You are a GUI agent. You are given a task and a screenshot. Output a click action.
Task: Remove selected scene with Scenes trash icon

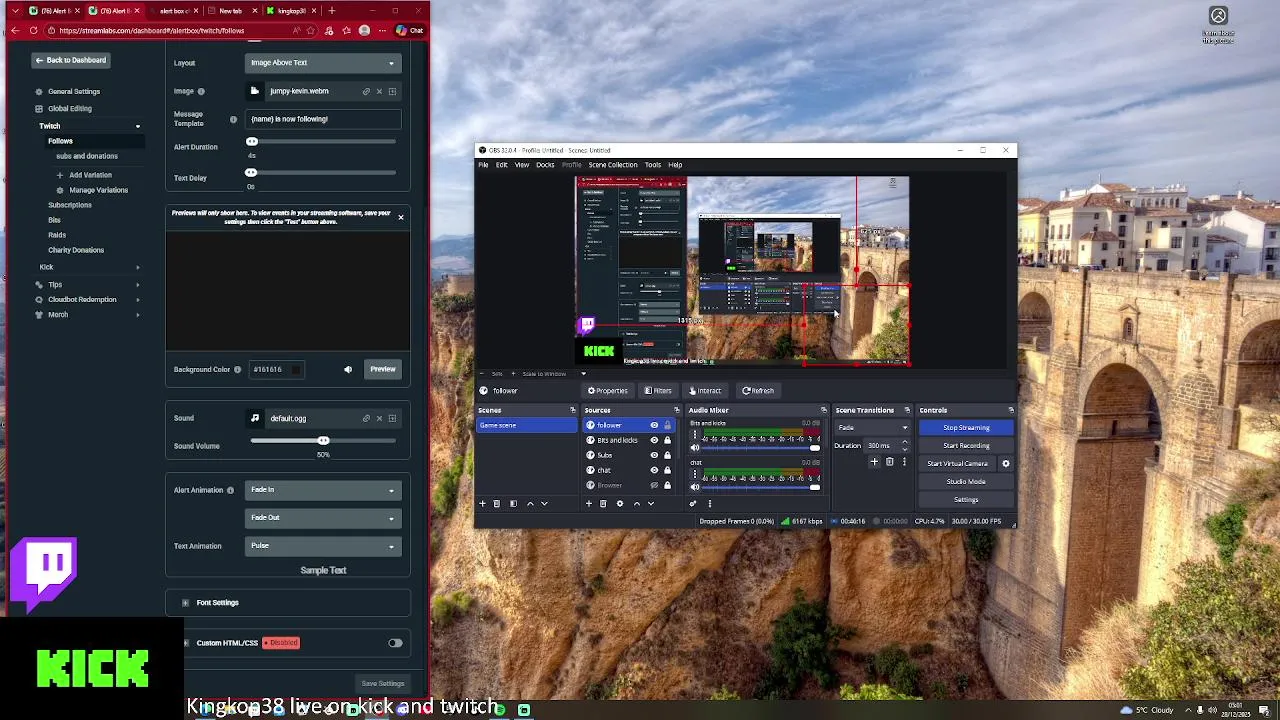click(x=497, y=504)
